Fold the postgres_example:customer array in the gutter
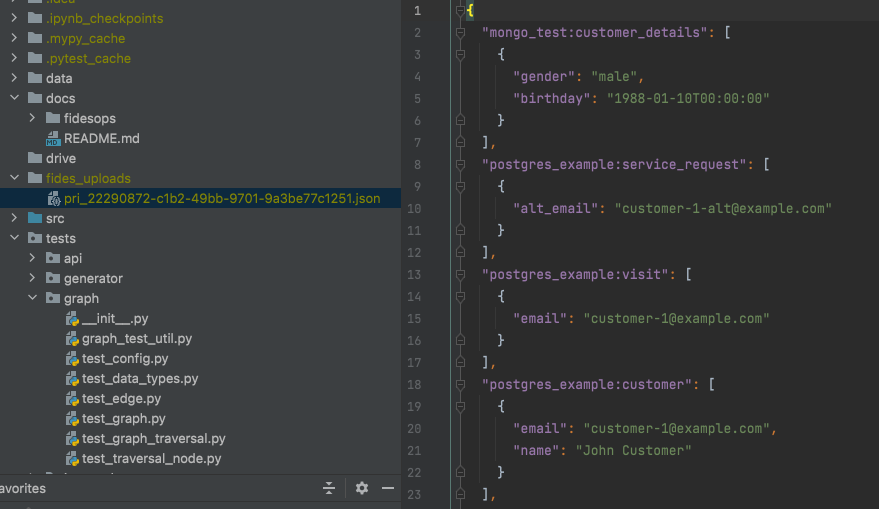The width and height of the screenshot is (879, 509). click(460, 384)
